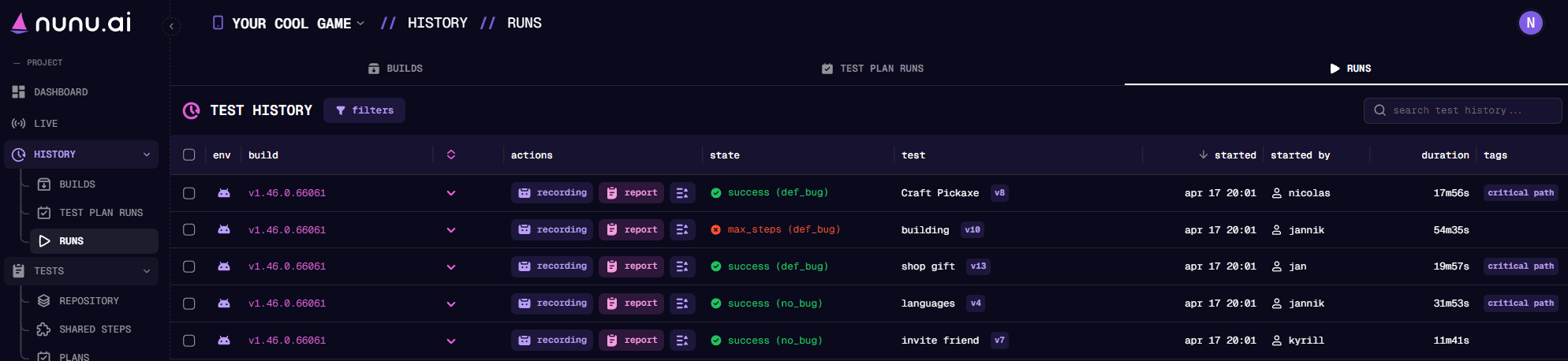The image size is (1568, 361).
Task: Open the report for shop gift run
Action: click(632, 266)
